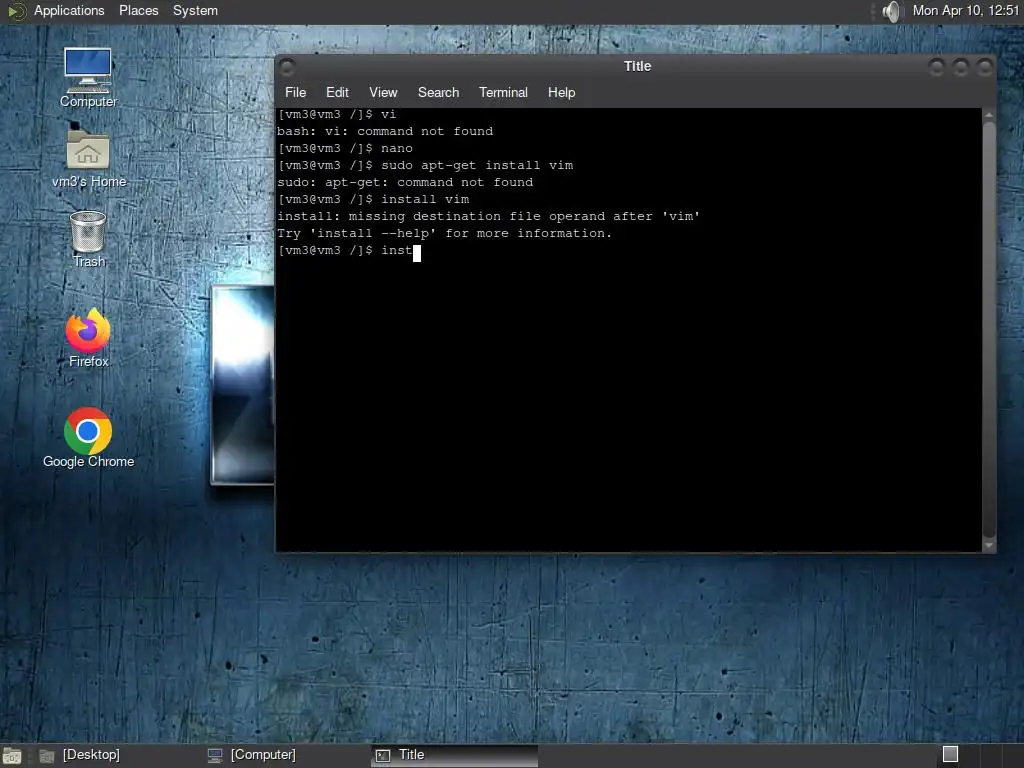Open the terminal Help menu
Image resolution: width=1024 pixels, height=768 pixels.
[561, 92]
